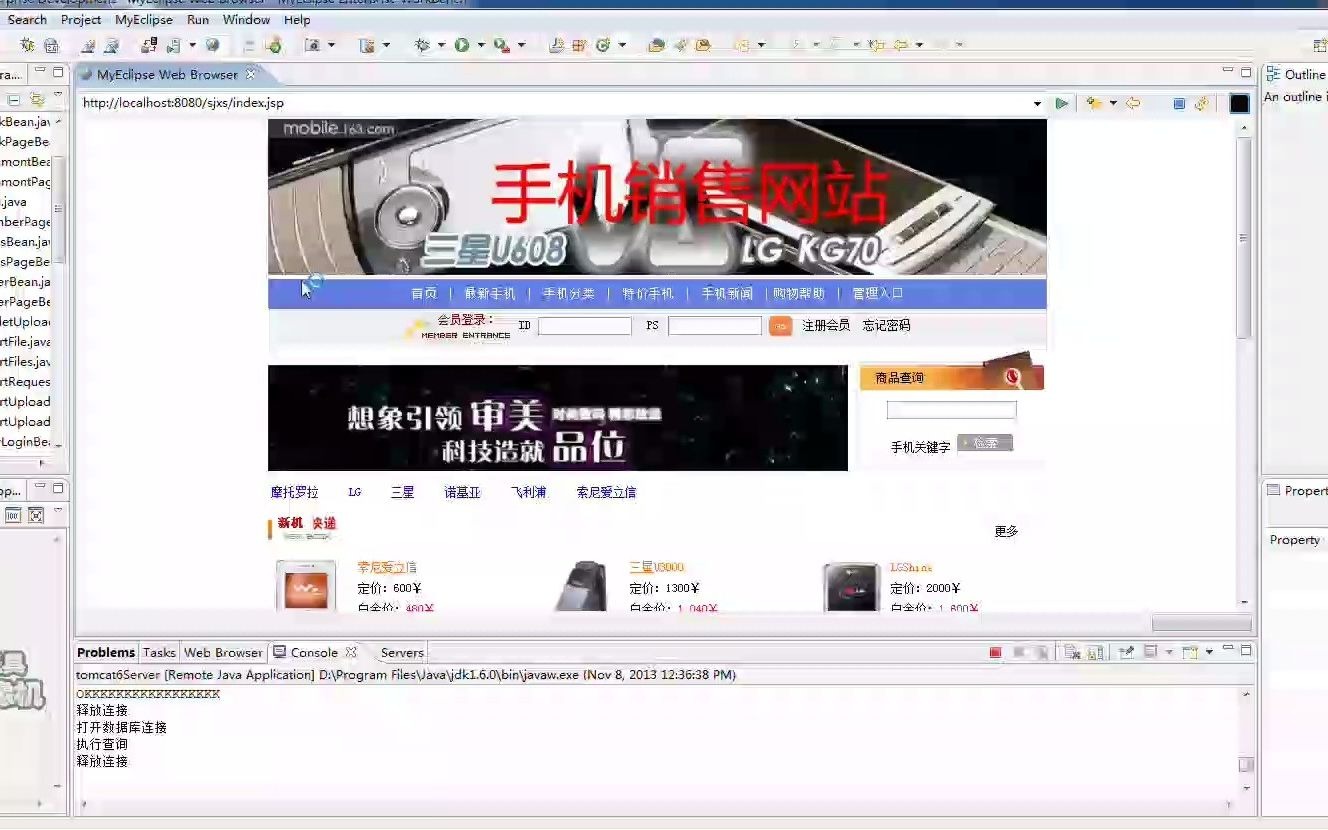Screen dimensions: 1328x830
Task: Click the LGShine phone thumbnail
Action: [x=851, y=587]
